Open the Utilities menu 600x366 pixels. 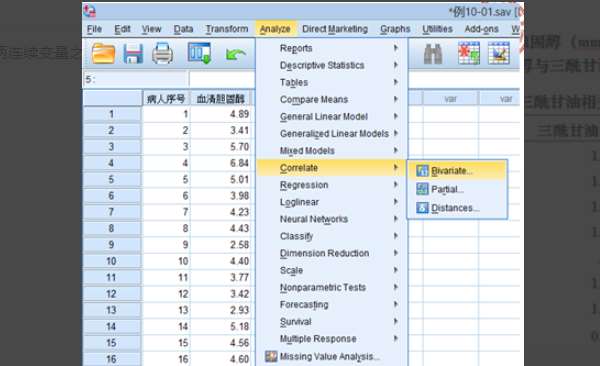[x=437, y=29]
